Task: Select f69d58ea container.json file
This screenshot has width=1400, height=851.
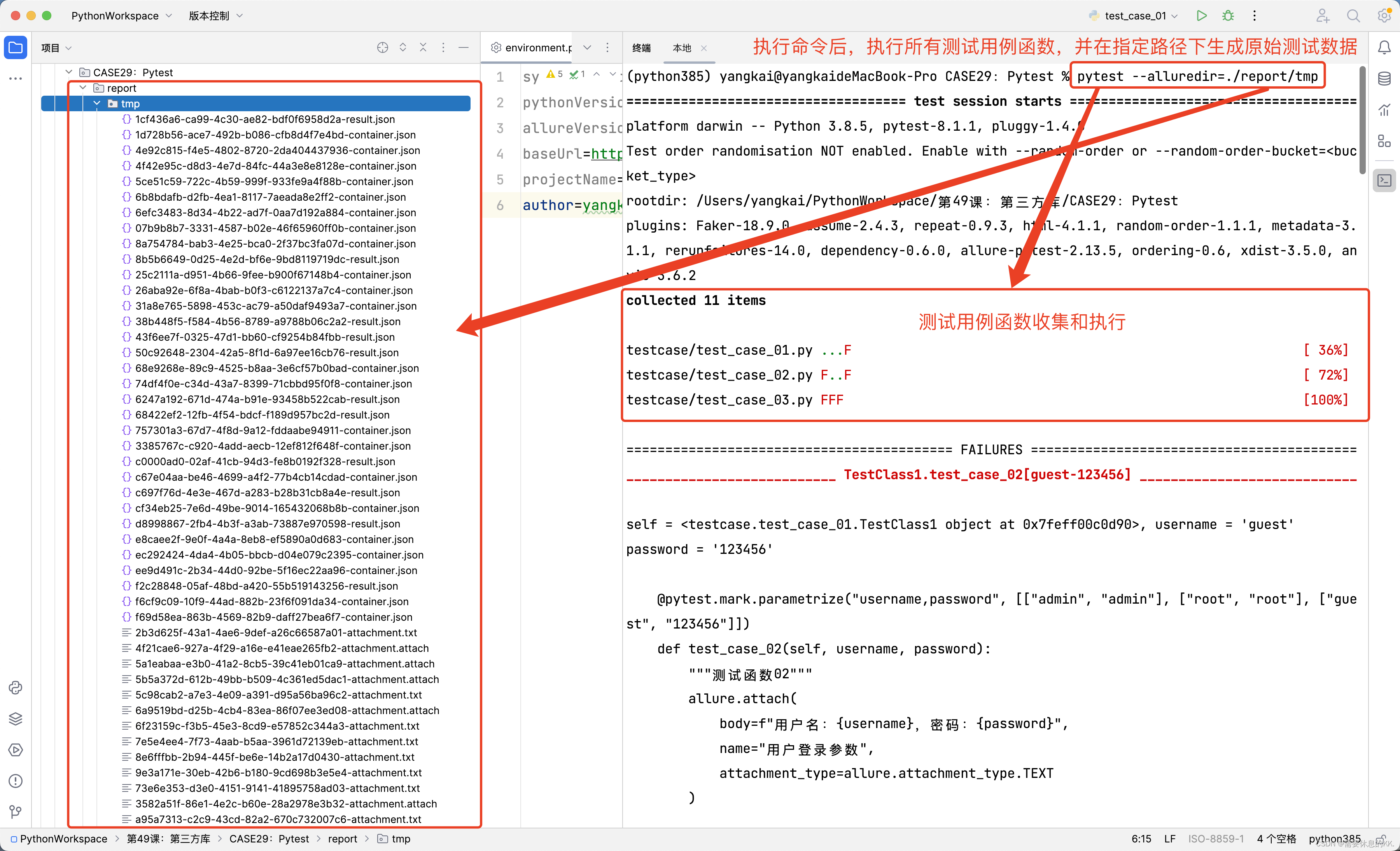Action: click(x=273, y=617)
